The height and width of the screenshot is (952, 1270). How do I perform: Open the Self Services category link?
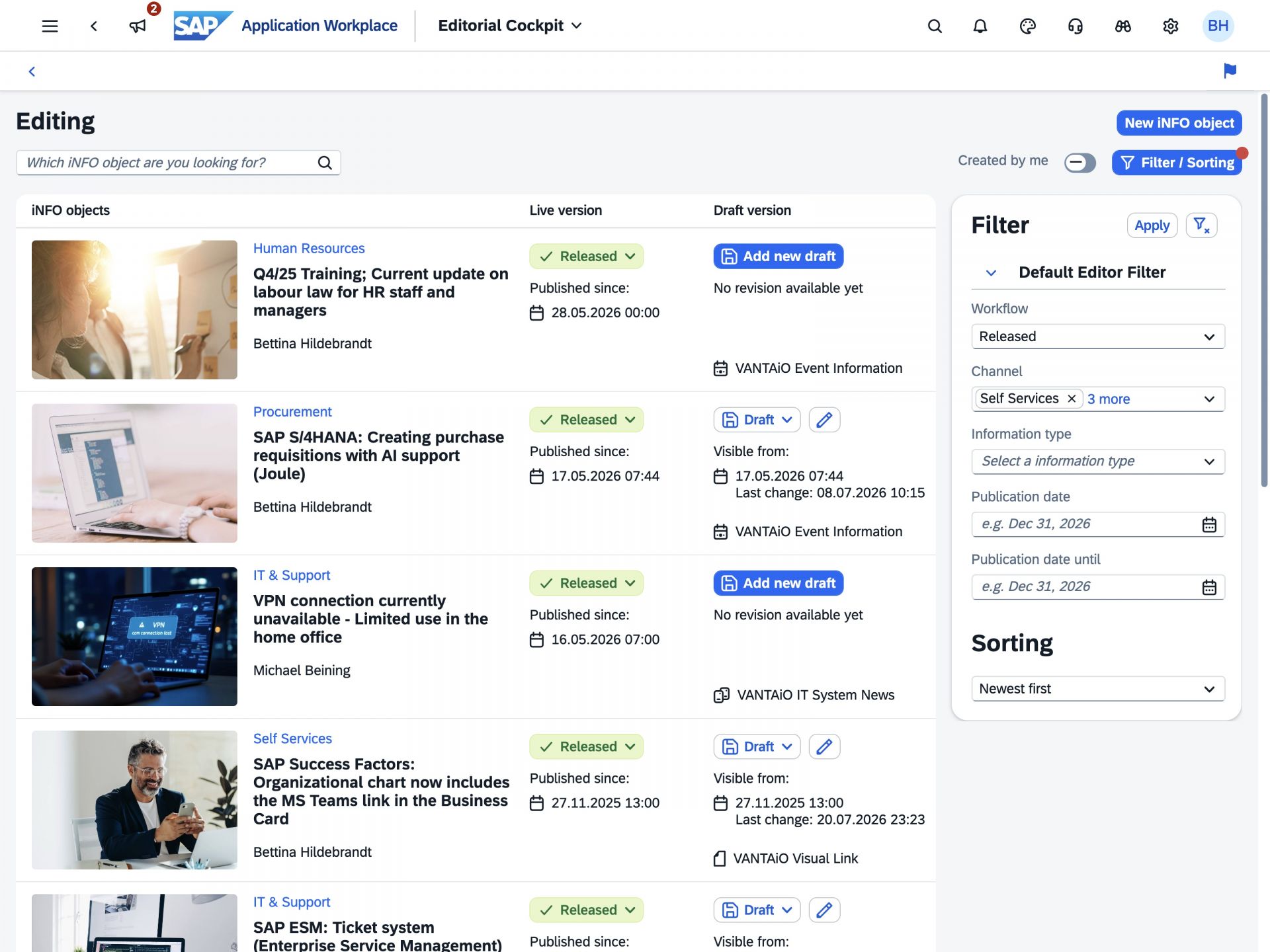click(x=292, y=739)
